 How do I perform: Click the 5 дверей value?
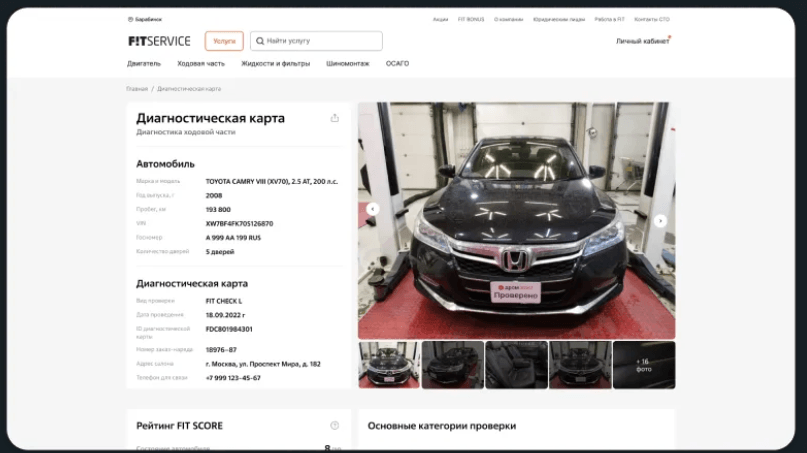(x=220, y=252)
